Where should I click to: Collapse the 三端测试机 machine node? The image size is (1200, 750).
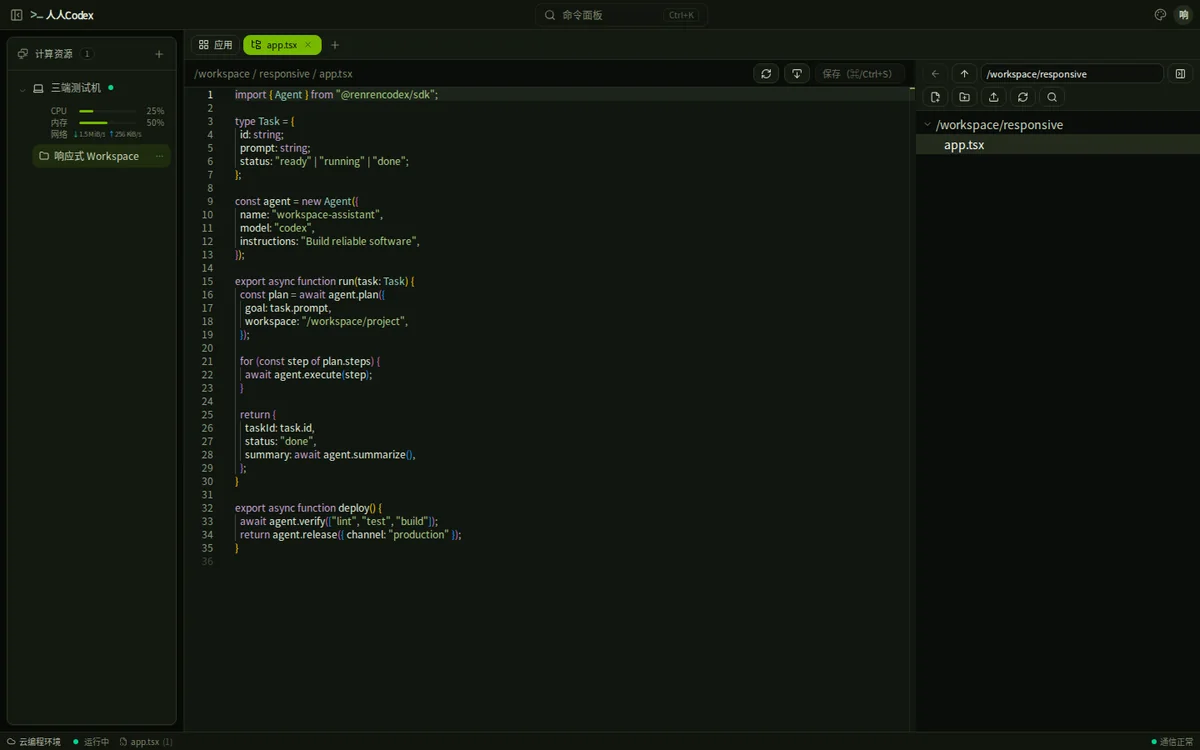pyautogui.click(x=22, y=89)
